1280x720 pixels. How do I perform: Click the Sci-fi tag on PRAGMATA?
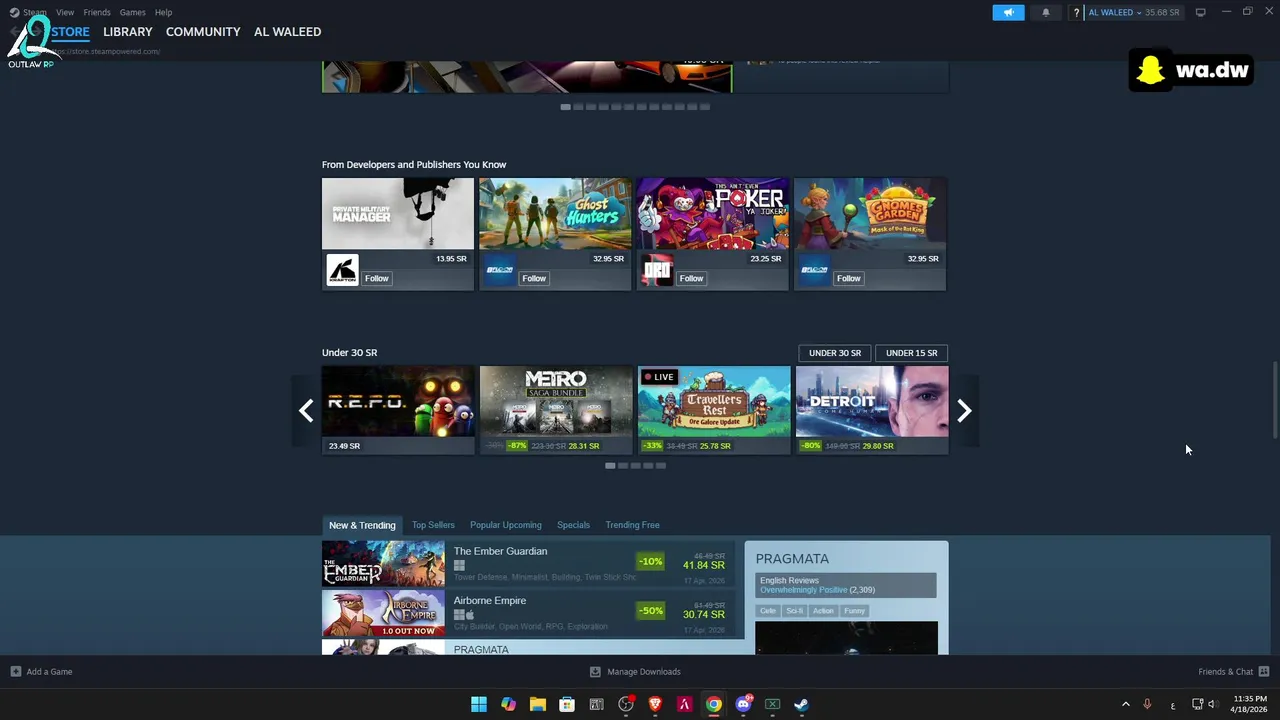pos(795,611)
